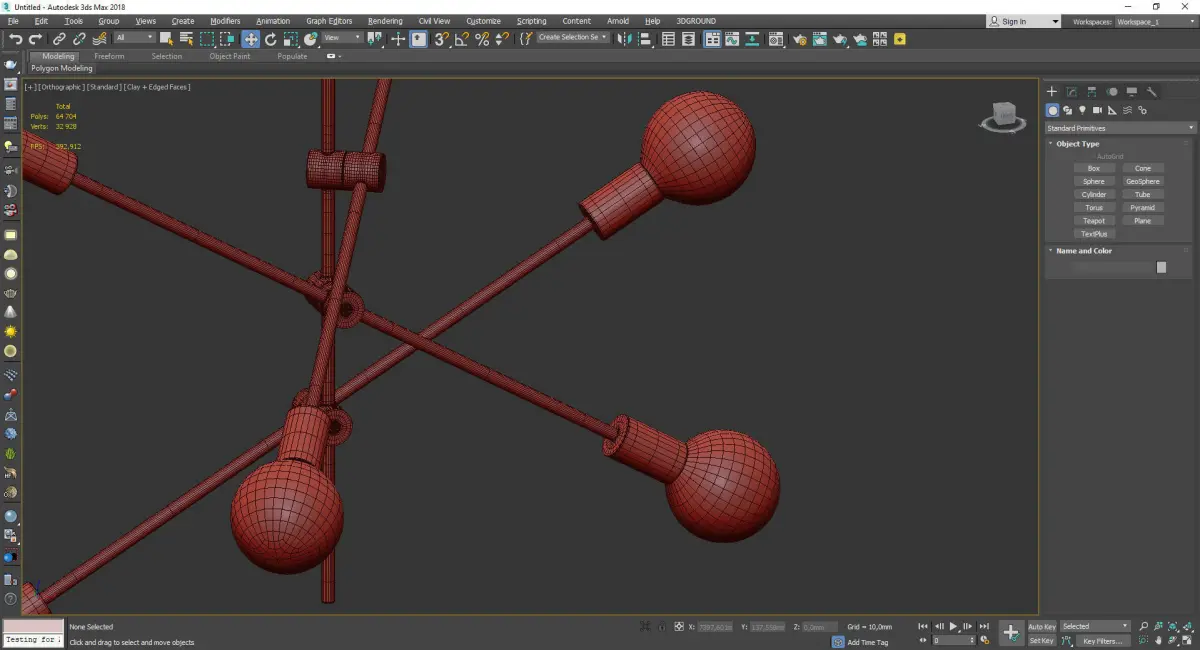Open Select by Name list
The width and height of the screenshot is (1200, 650).
tap(186, 38)
